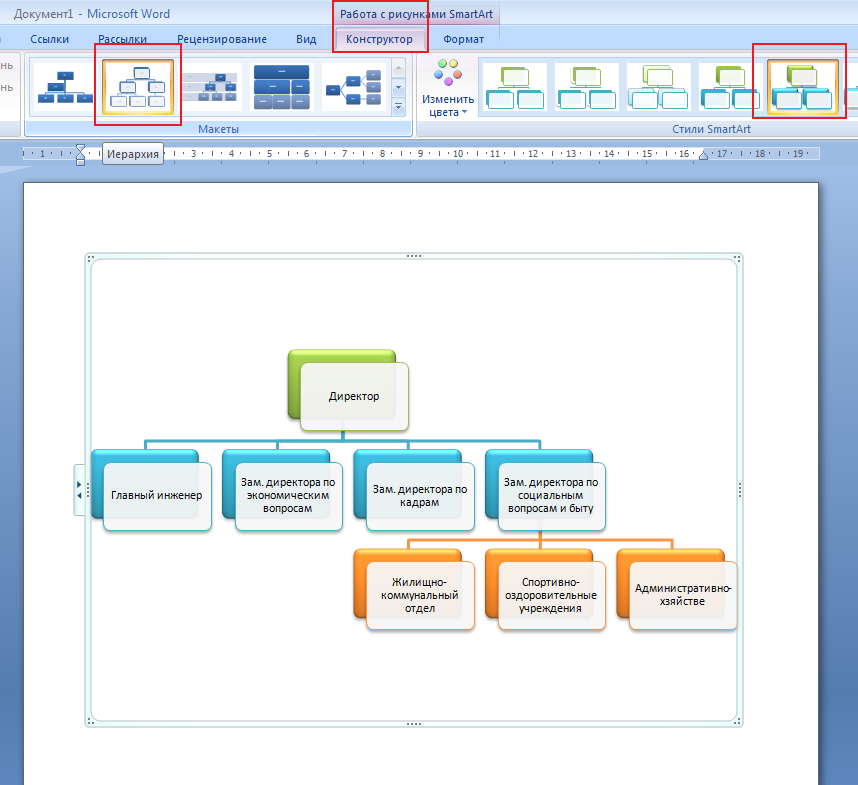Image resolution: width=858 pixels, height=785 pixels.
Task: Select Спортивно-оздоровительные учреждения box
Action: point(551,595)
